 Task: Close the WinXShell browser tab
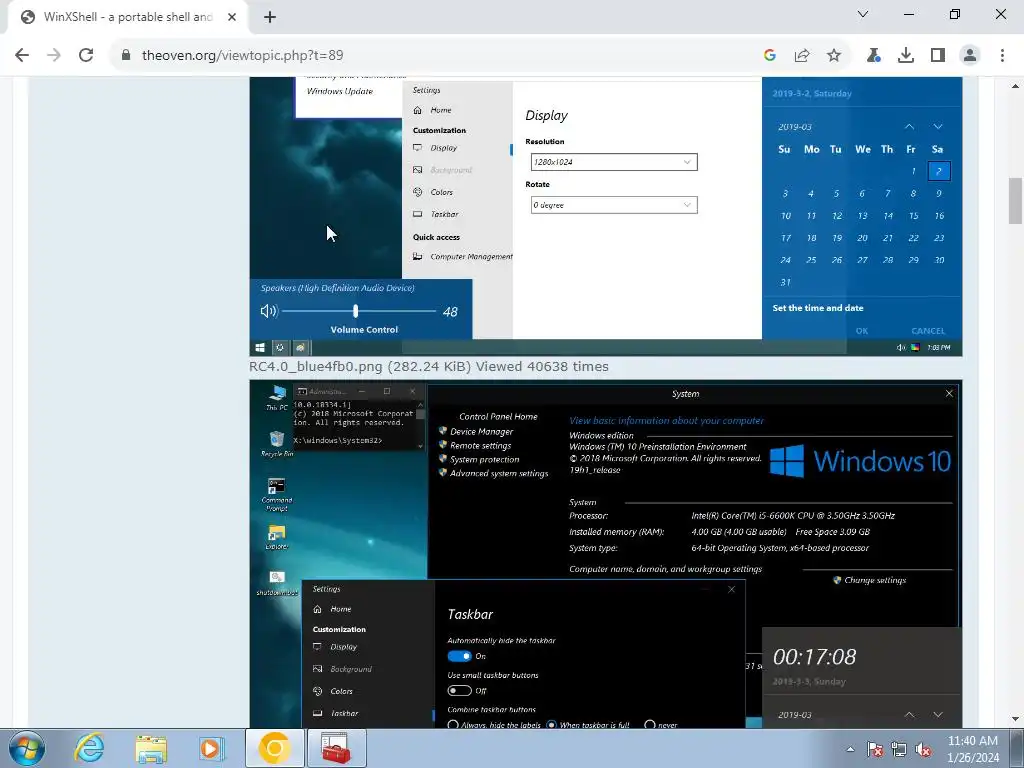click(232, 17)
